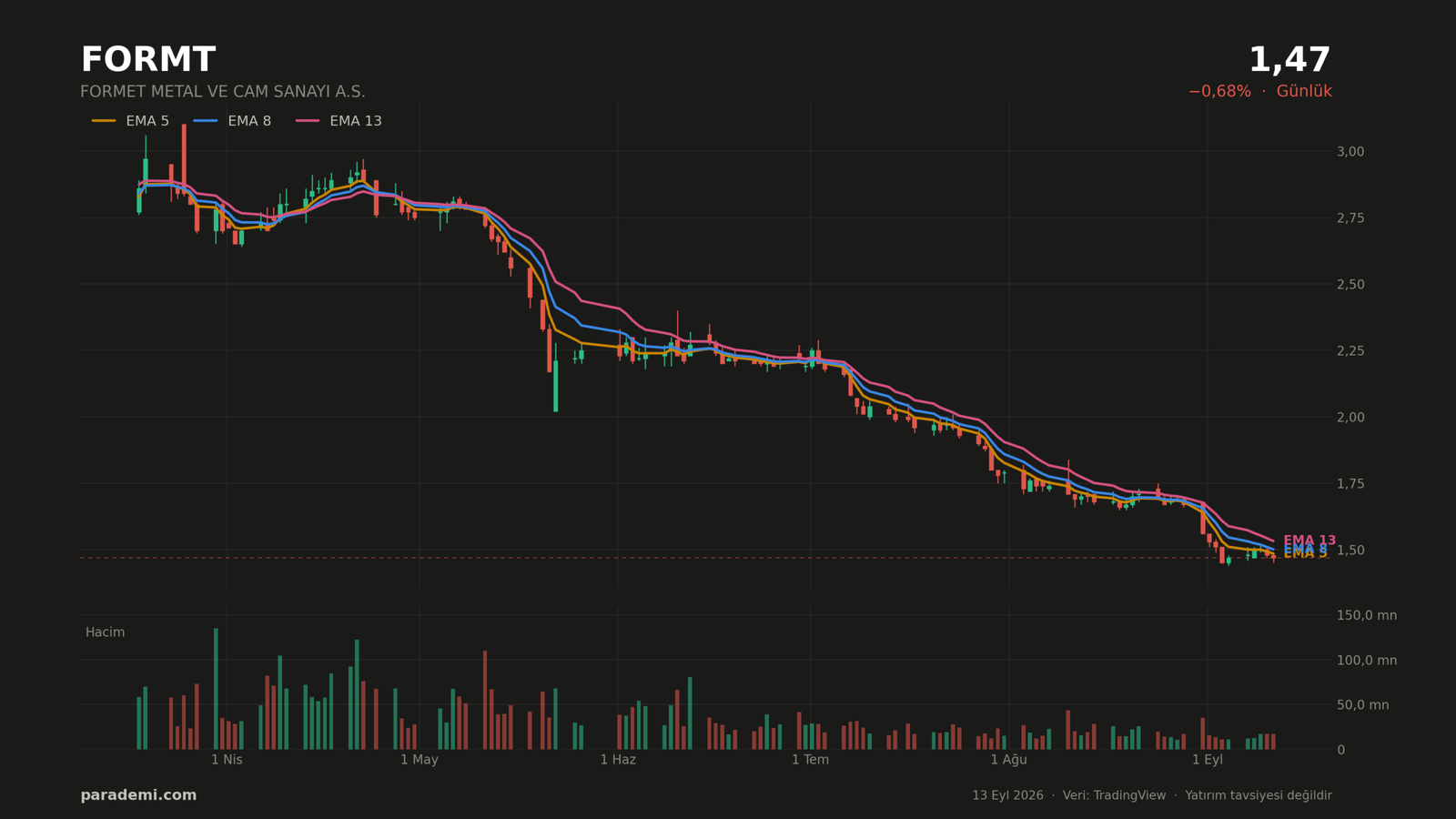Click the 2,25 price axis label
Image resolution: width=1456 pixels, height=819 pixels.
1350,350
